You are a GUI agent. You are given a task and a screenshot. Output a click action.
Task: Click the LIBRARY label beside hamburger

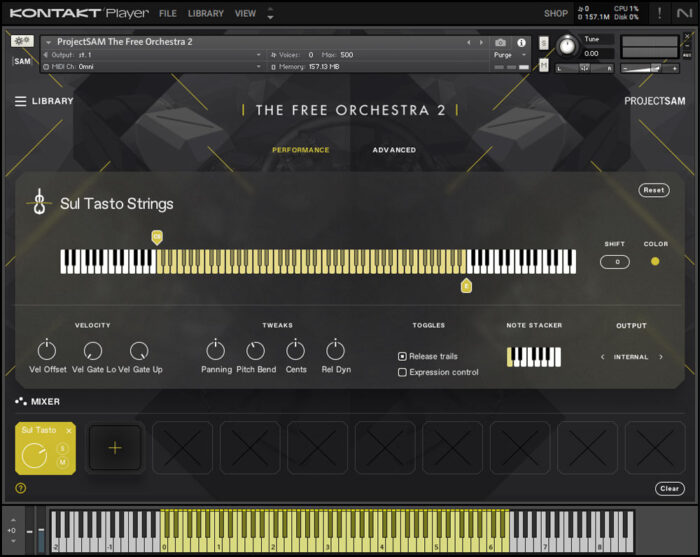(53, 101)
